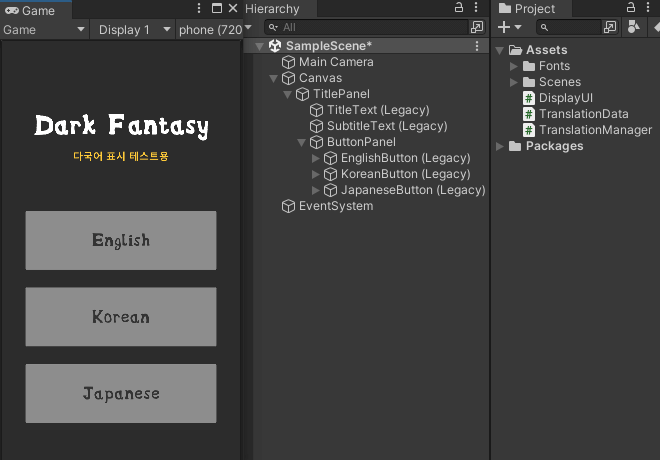Viewport: 660px width, 460px height.
Task: Open the Game view mode dropdown
Action: (44, 29)
